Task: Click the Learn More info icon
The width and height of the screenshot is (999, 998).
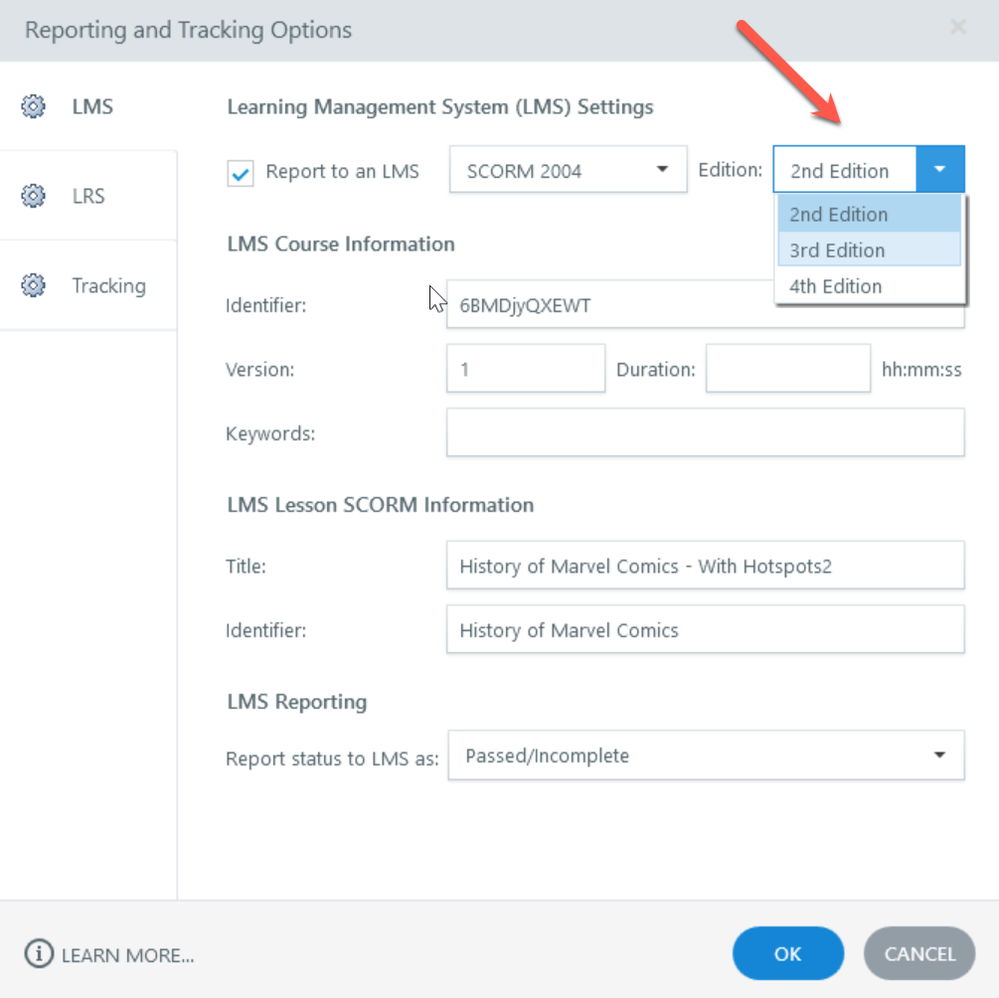Action: coord(39,953)
